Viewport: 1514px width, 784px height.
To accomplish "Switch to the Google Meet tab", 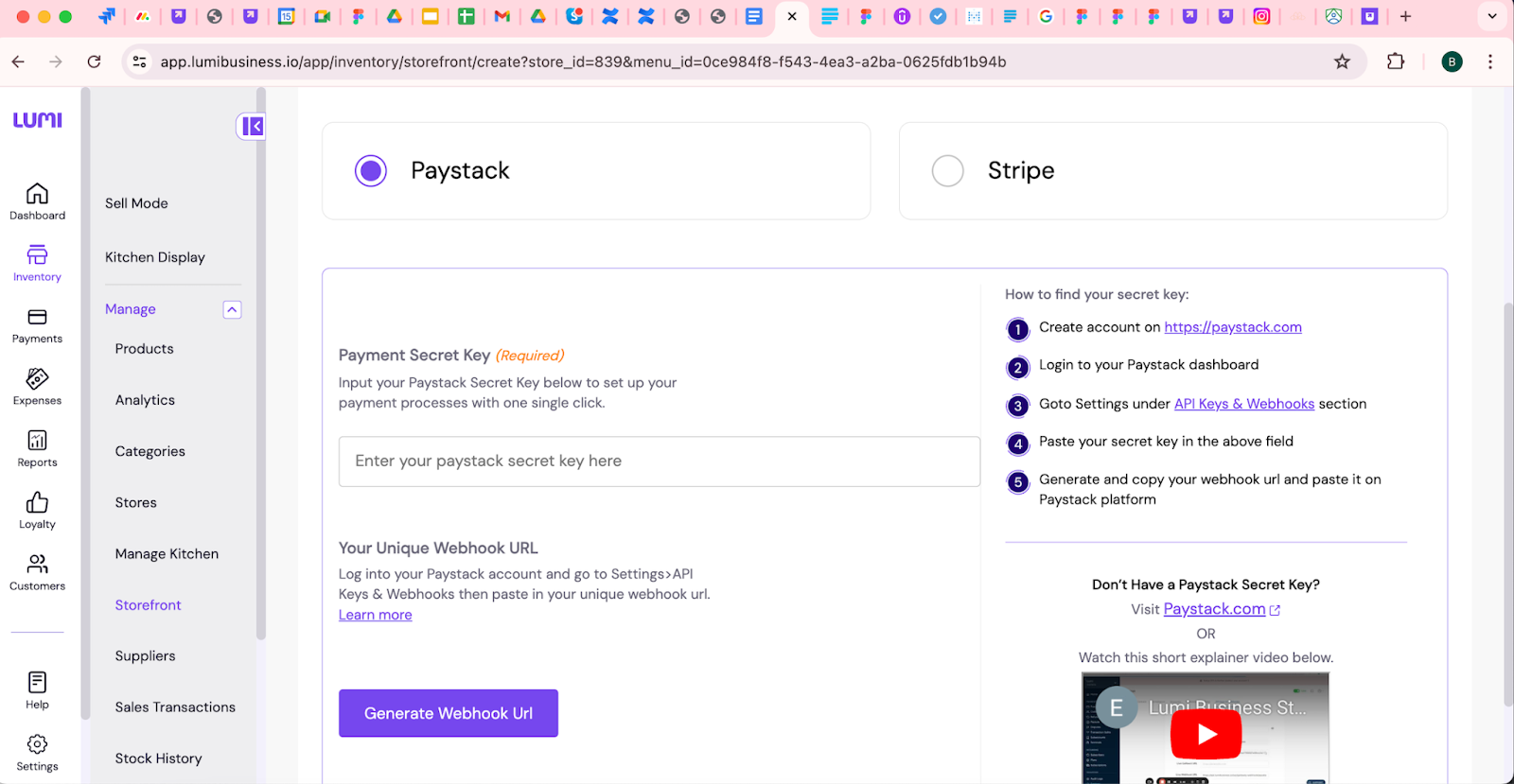I will (323, 16).
